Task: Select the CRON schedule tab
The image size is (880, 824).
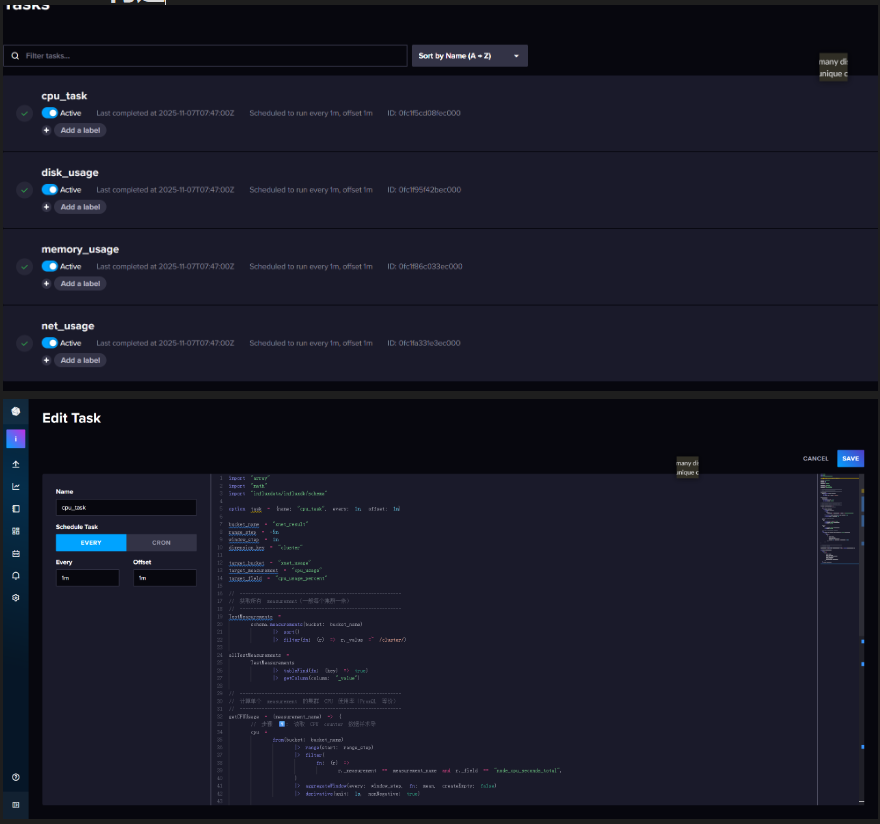Action: (x=161, y=543)
